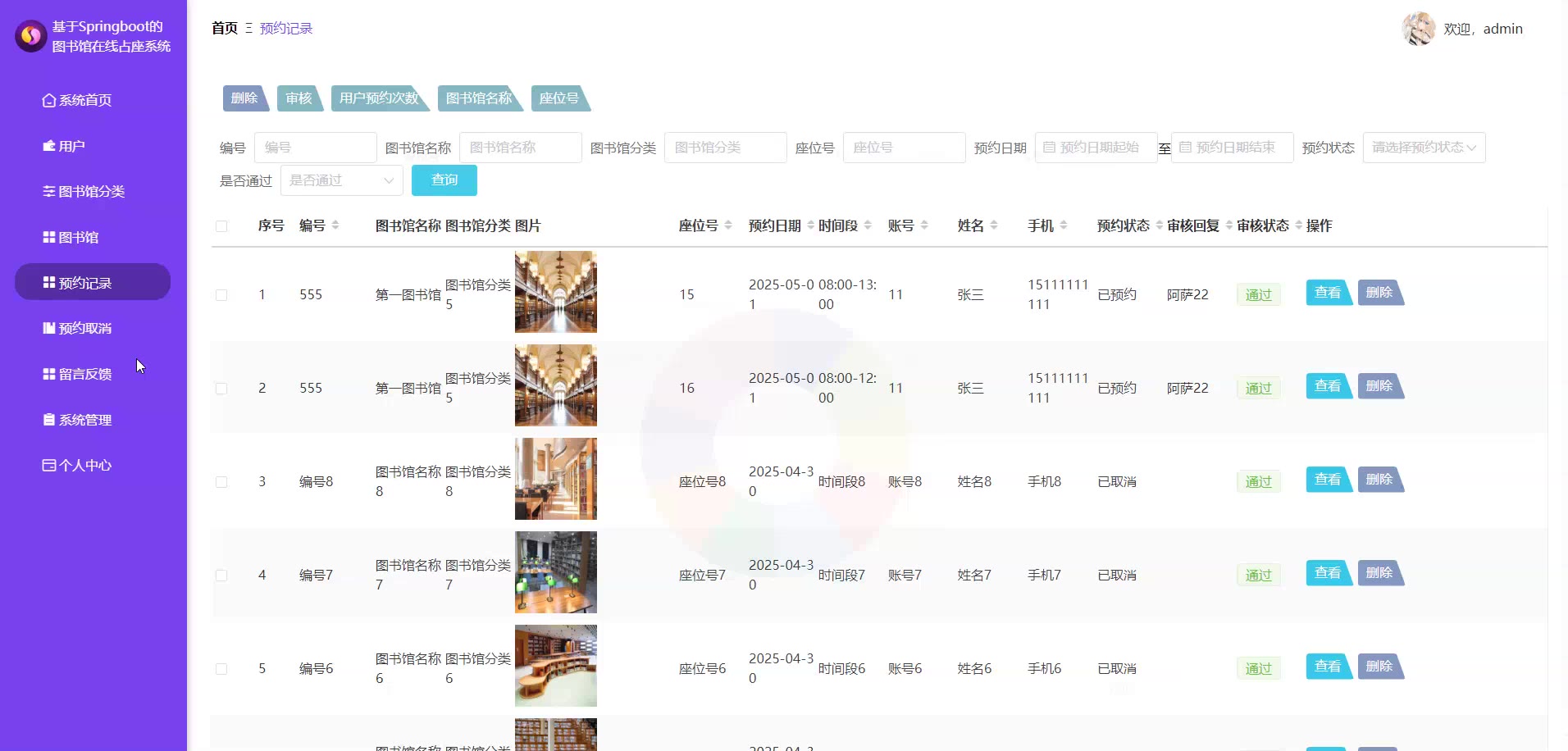Expand the 是否通过 dropdown
This screenshot has width=1568, height=751.
tap(341, 180)
